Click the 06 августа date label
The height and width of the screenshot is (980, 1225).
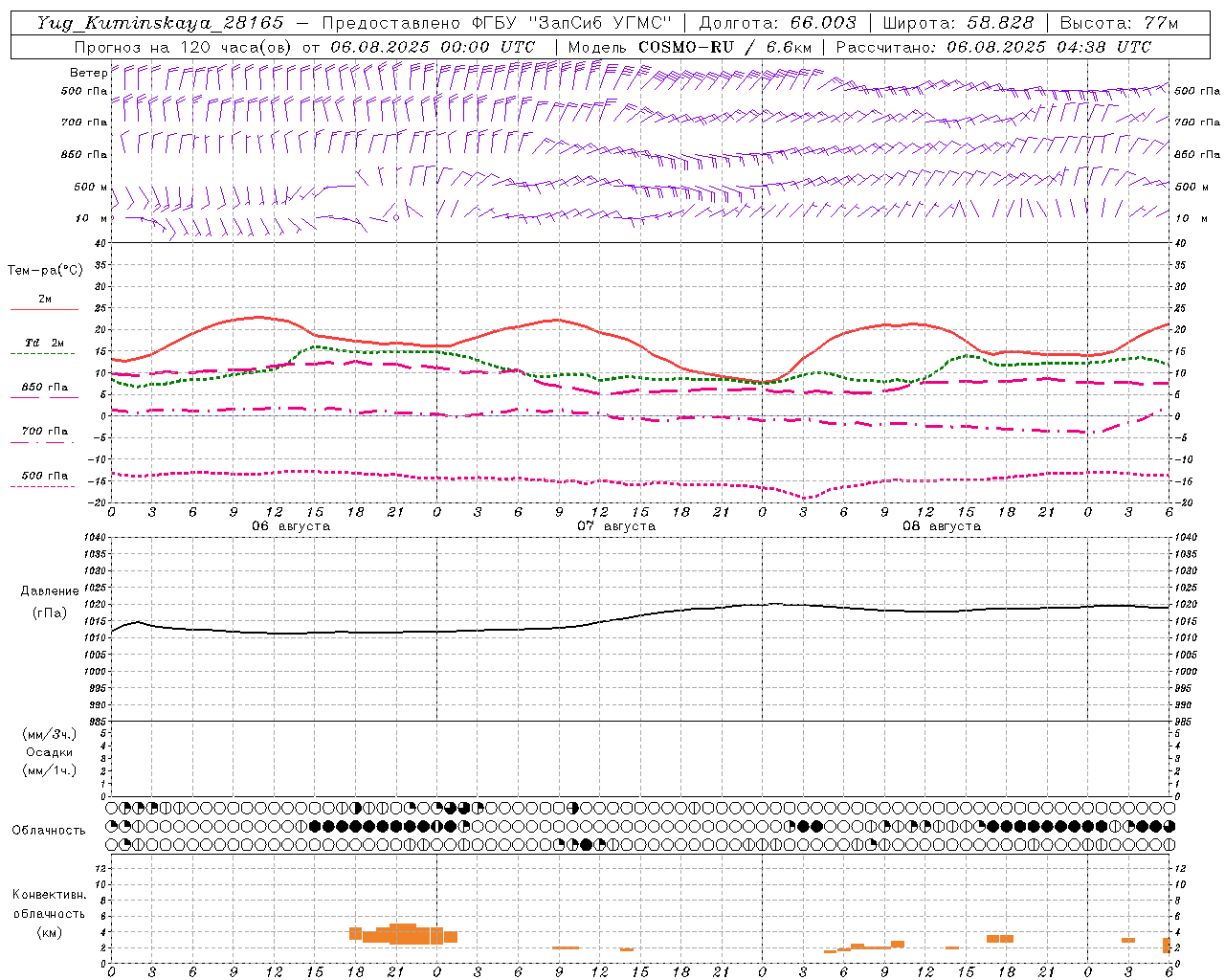click(291, 525)
